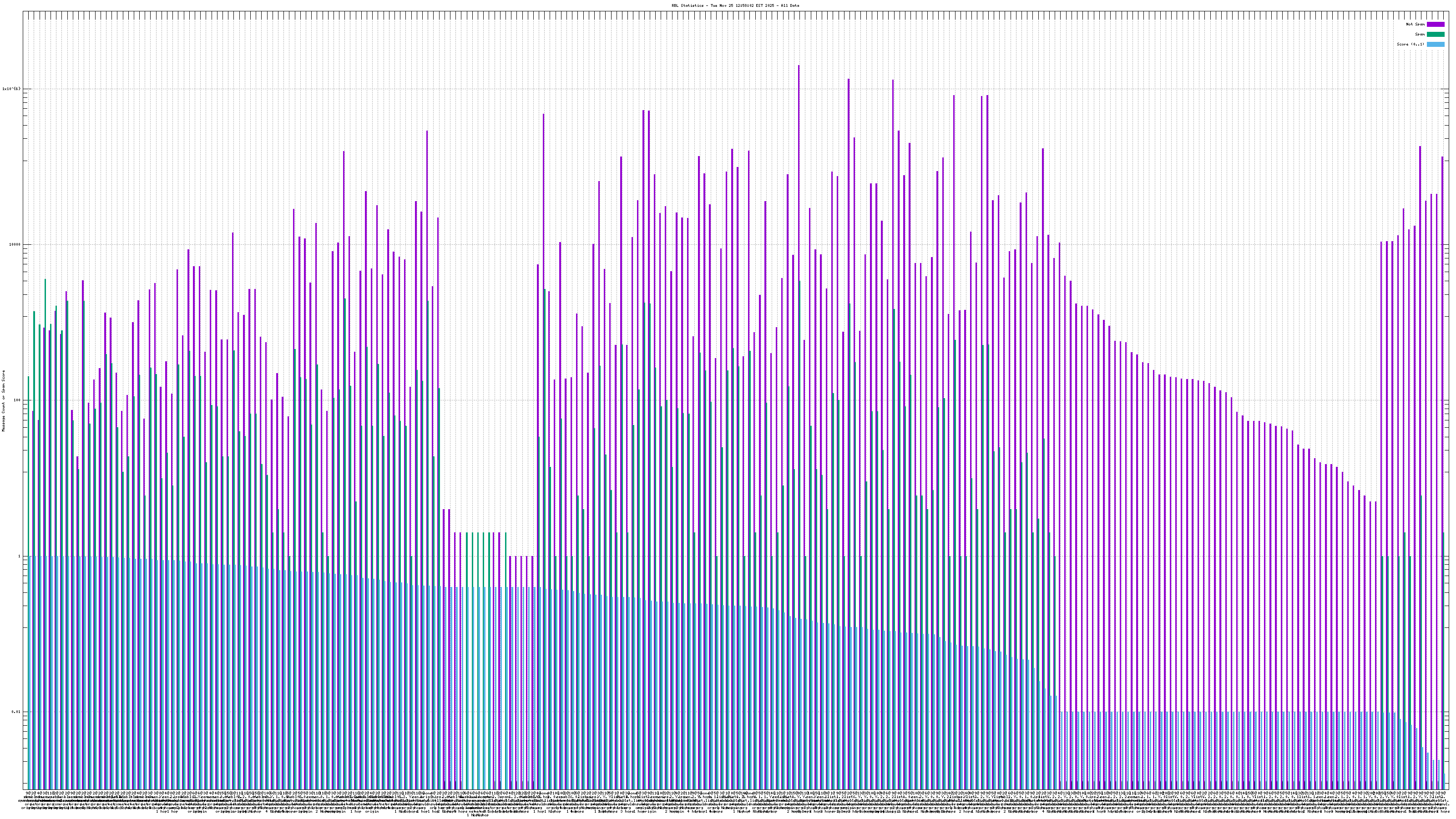The width and height of the screenshot is (1456, 819).
Task: Click the 100 y-axis tick label
Action: point(16,401)
